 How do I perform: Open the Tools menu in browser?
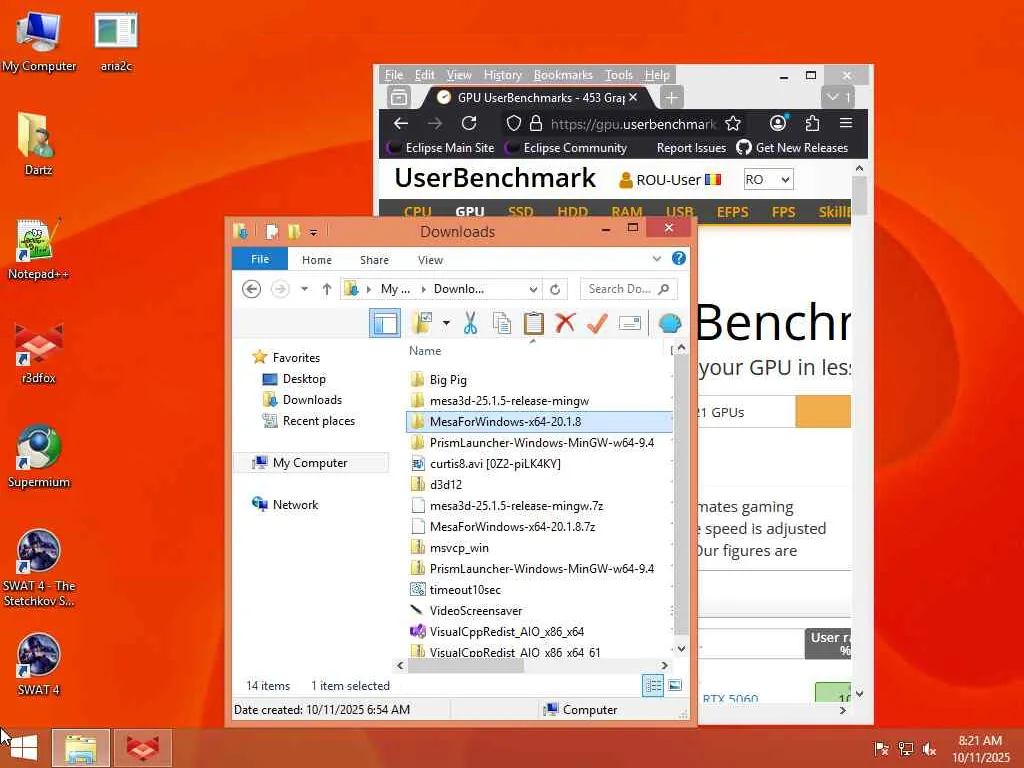coord(618,75)
